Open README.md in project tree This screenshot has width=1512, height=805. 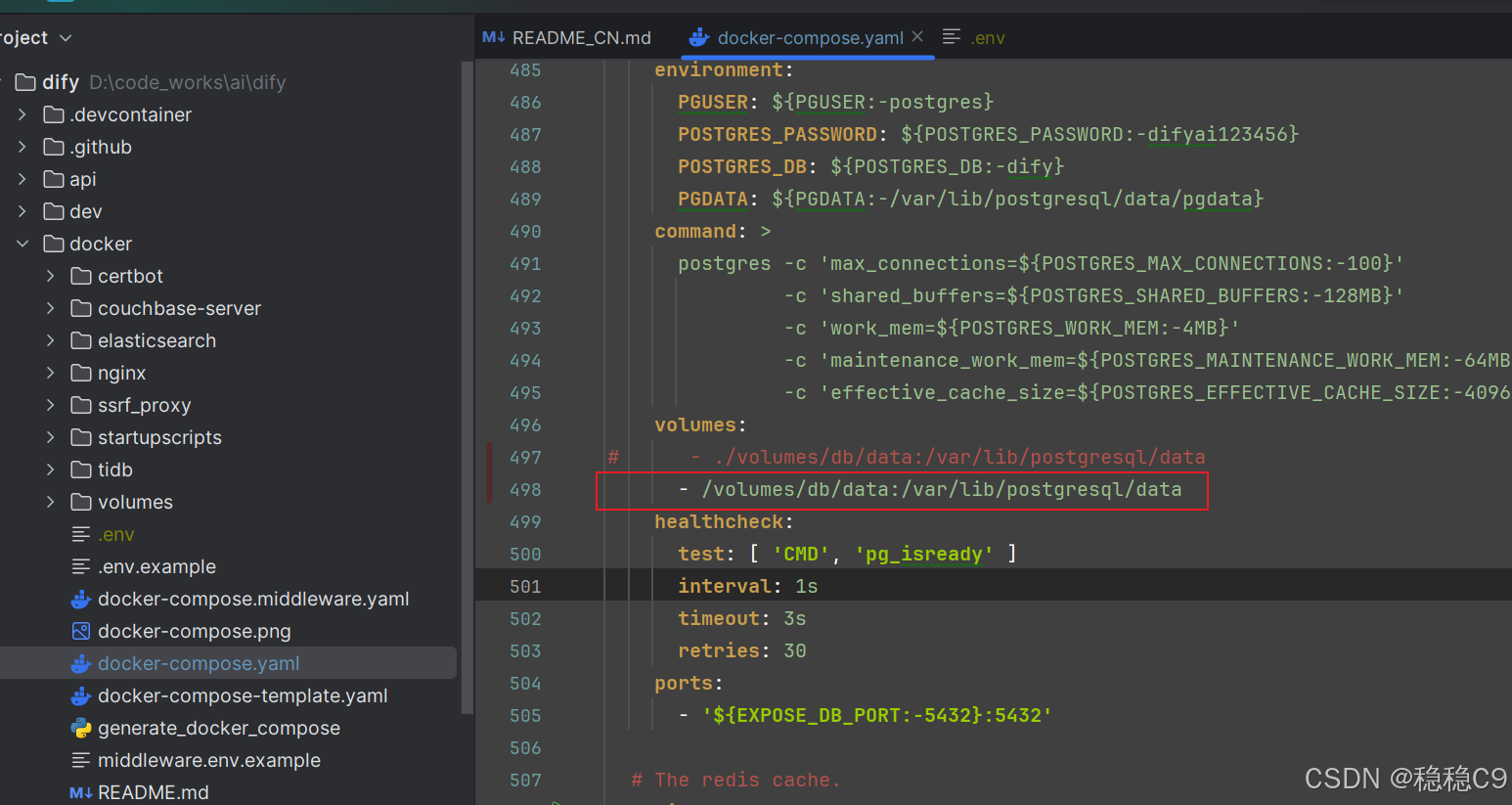coord(154,792)
